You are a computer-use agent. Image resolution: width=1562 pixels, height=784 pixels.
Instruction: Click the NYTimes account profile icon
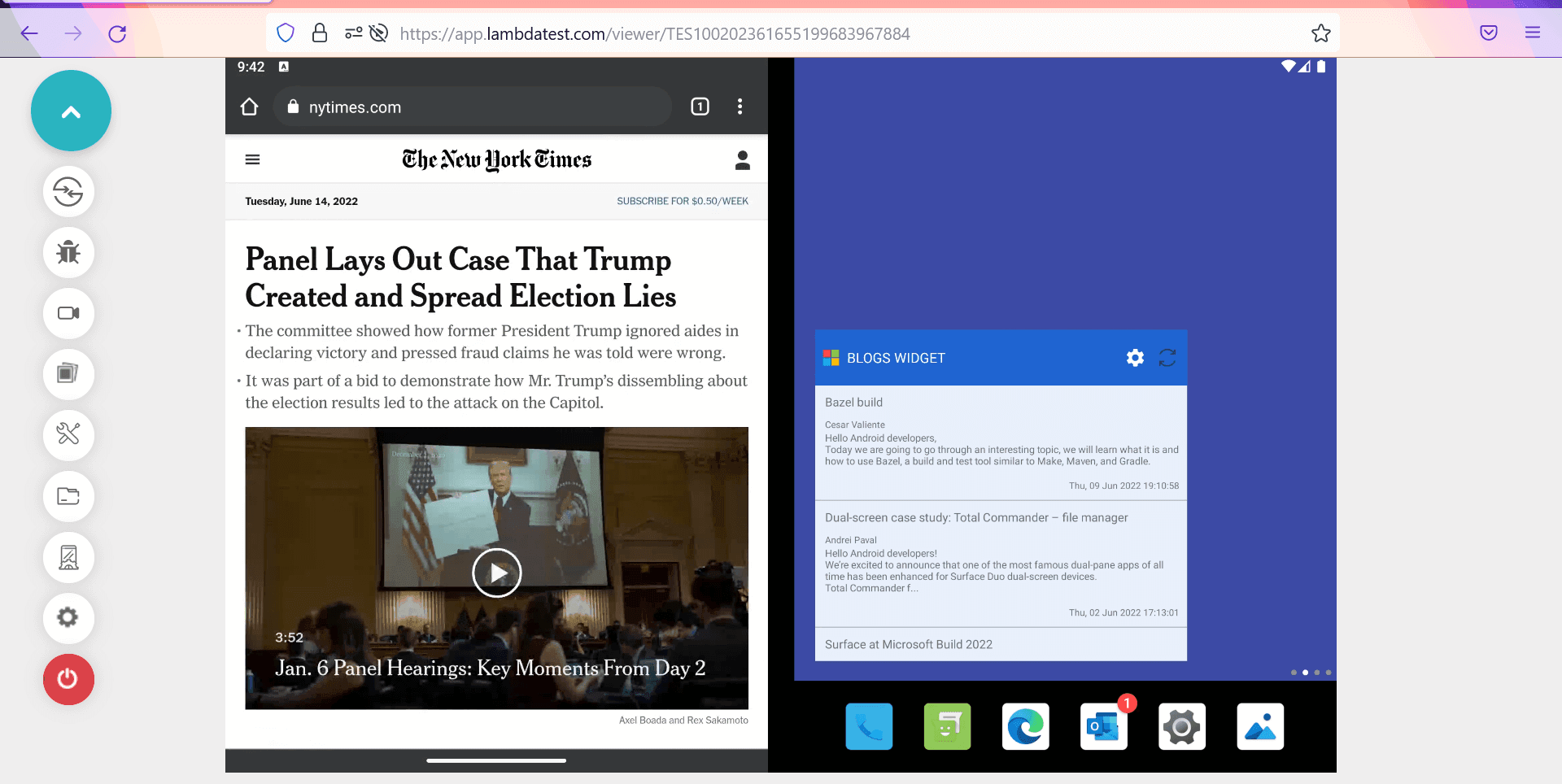pos(742,160)
